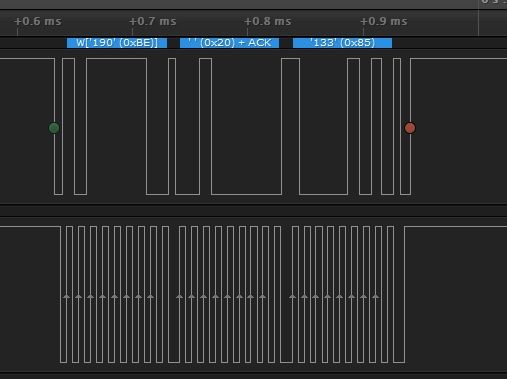Image resolution: width=507 pixels, height=379 pixels.
Task: Click the +0.9 ms time ruler label
Action: pos(384,21)
